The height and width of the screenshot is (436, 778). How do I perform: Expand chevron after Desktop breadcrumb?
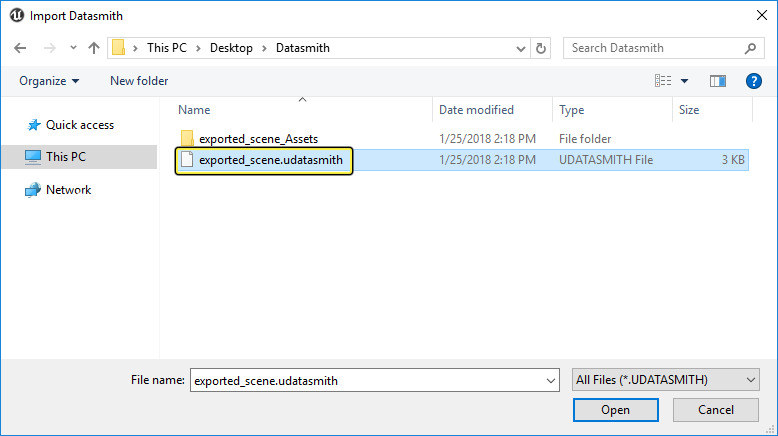(264, 48)
